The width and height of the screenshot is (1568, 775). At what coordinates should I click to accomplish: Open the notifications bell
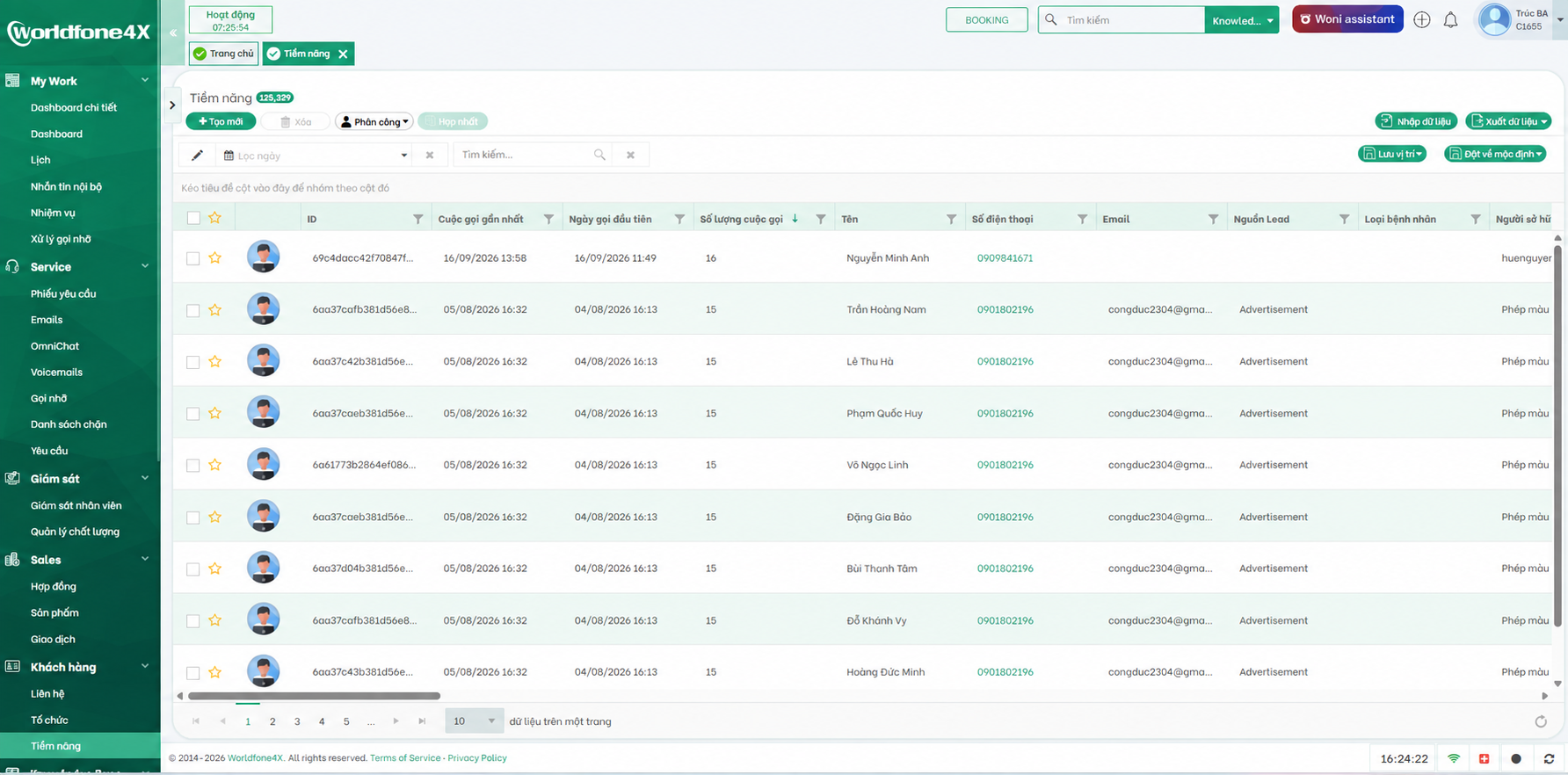[x=1451, y=20]
